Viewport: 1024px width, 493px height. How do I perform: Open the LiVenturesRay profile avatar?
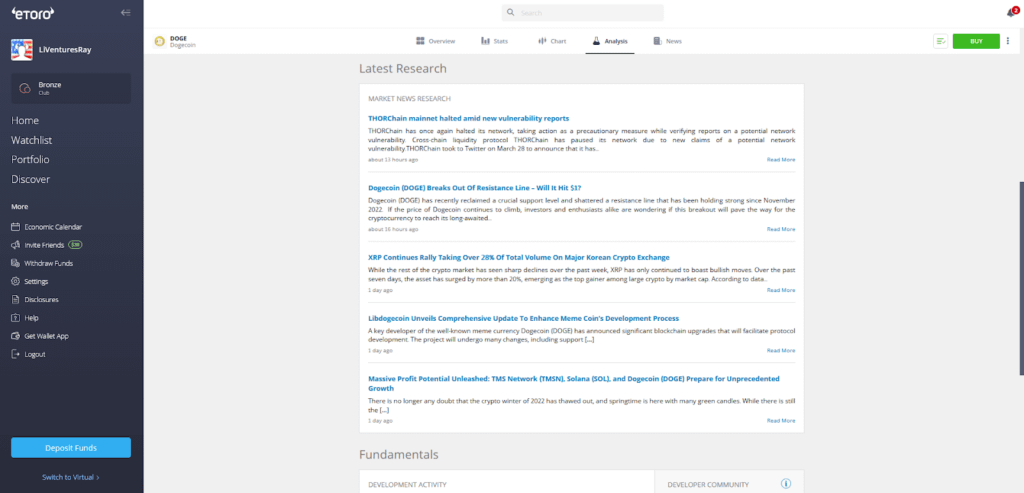(22, 50)
